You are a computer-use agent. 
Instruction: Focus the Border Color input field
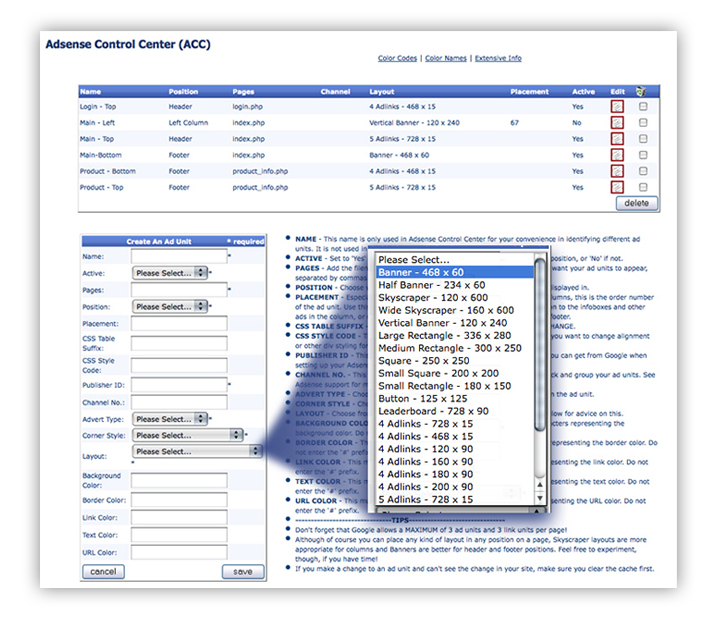(x=179, y=500)
